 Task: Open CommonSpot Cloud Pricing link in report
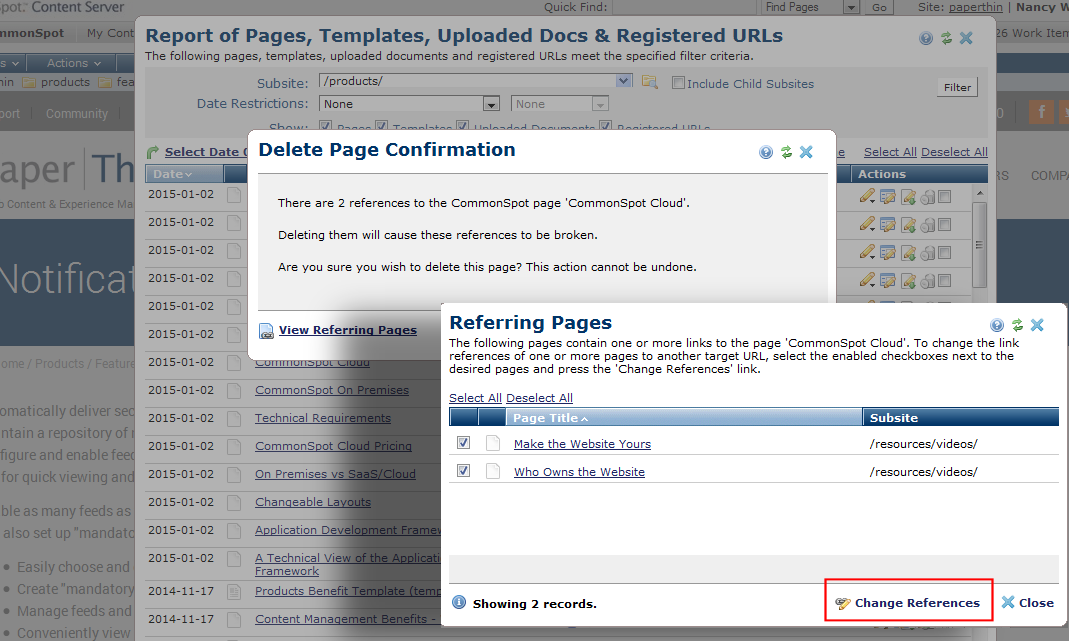[x=333, y=446]
